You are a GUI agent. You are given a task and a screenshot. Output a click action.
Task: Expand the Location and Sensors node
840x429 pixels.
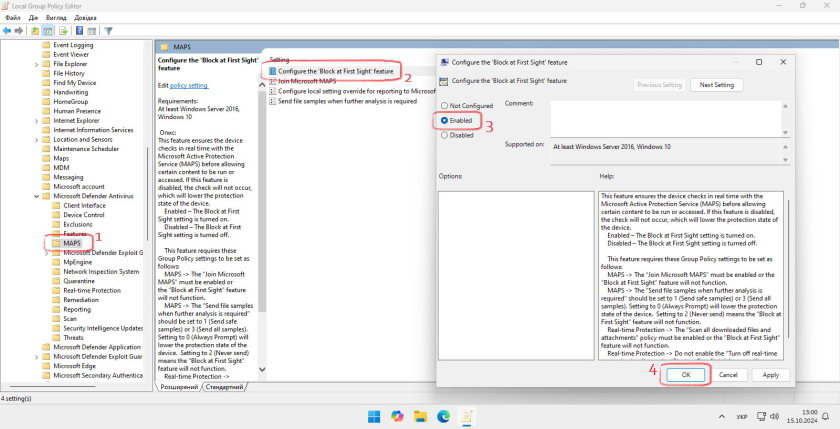tap(36, 139)
